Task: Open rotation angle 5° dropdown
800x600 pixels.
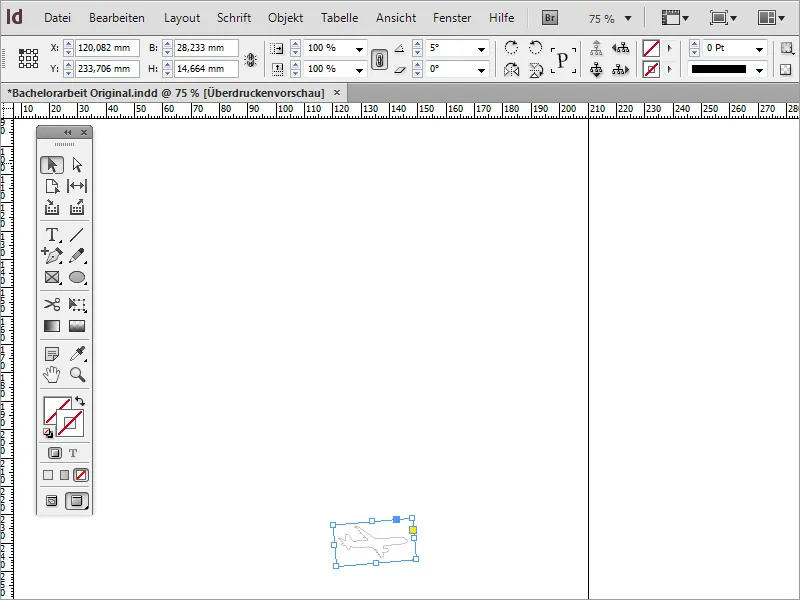Action: 481,49
